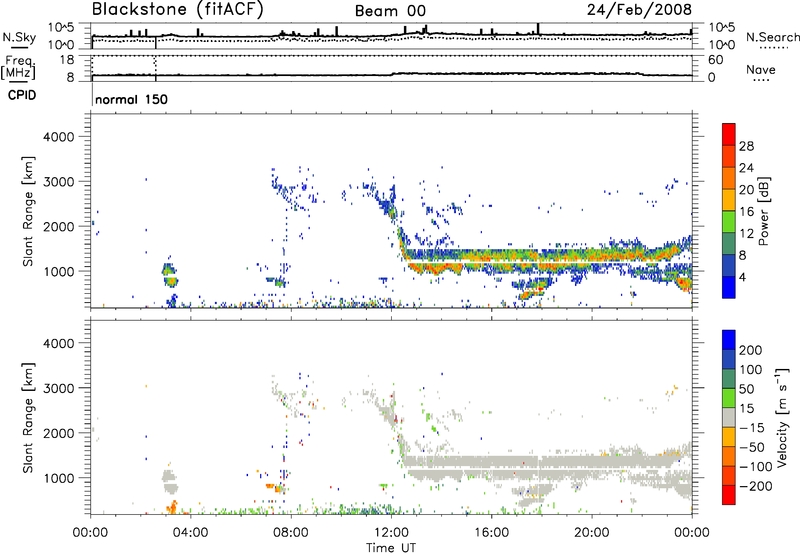Click the 'N.Sky' axis label
Image resolution: width=800 pixels, height=554 pixels.
[x=19, y=38]
